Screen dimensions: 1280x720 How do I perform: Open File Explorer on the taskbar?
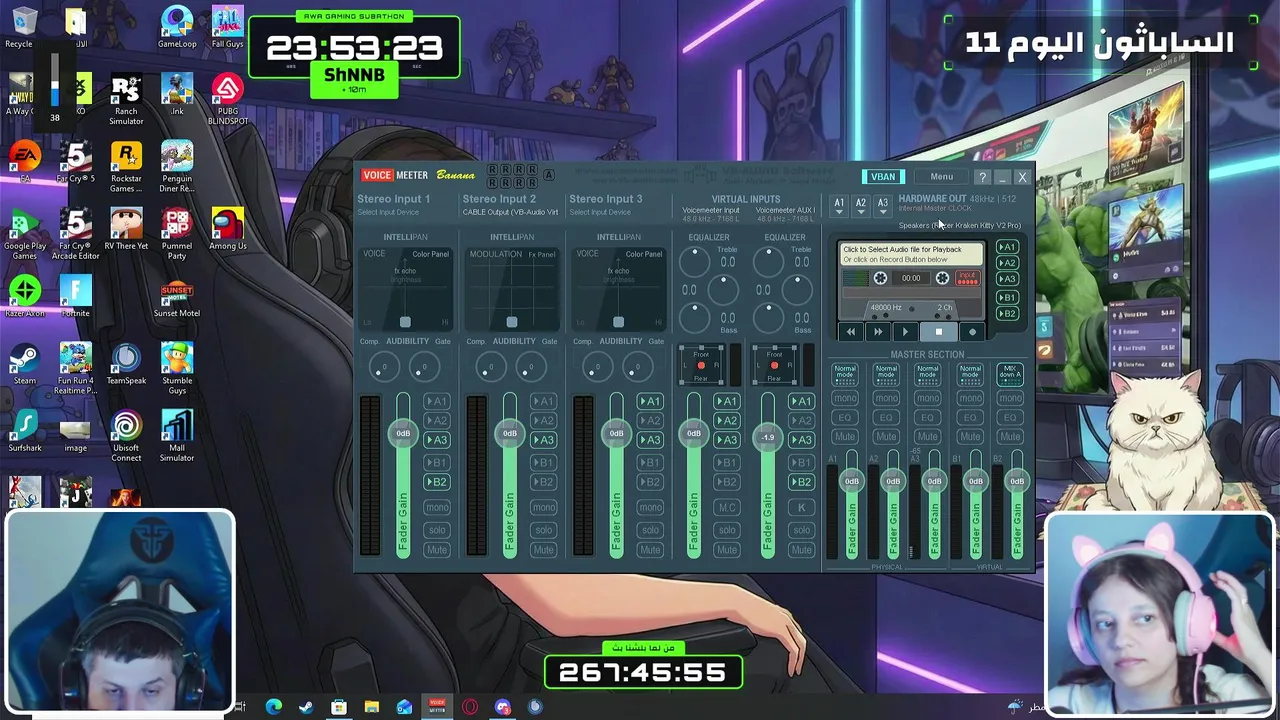371,707
